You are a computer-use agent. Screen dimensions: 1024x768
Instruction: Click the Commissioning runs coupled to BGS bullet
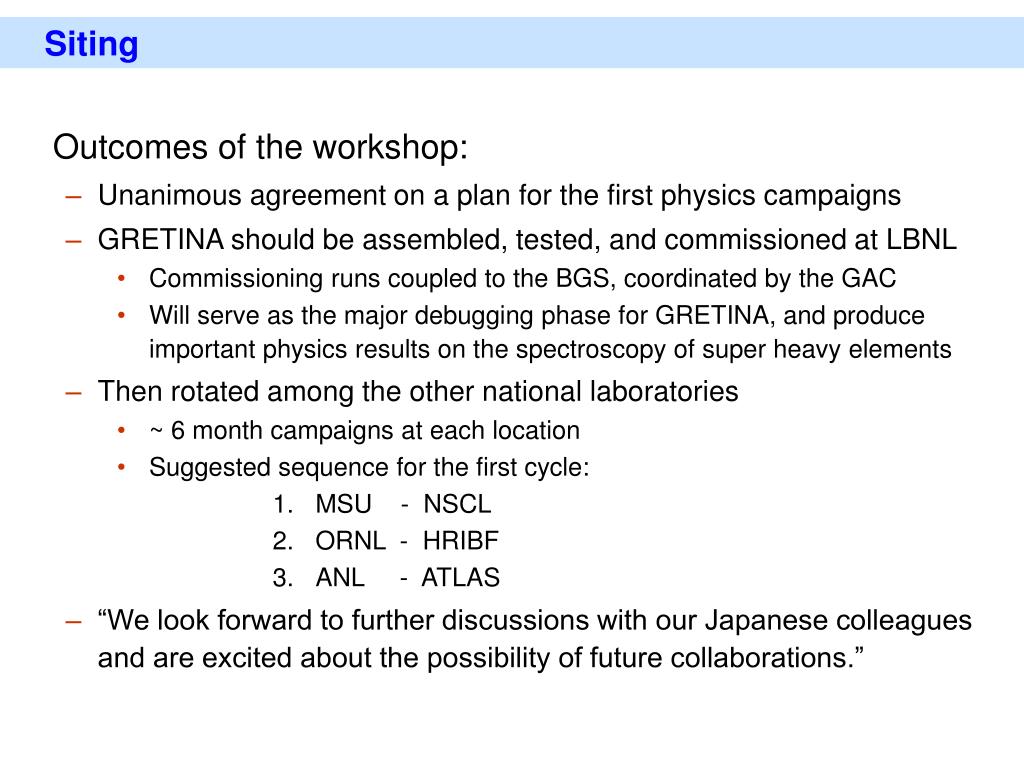coord(522,279)
